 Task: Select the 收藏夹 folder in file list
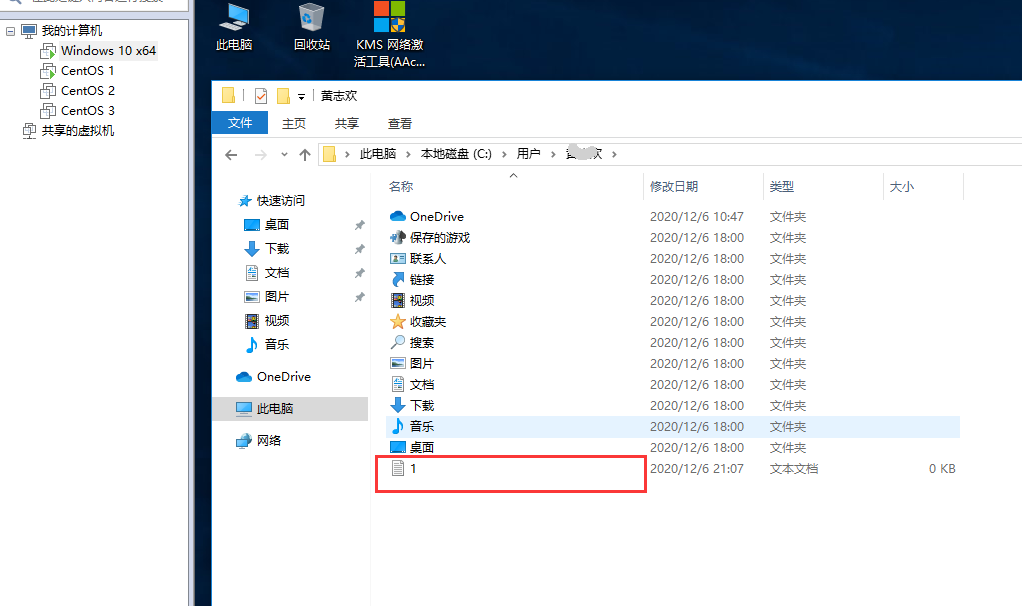[428, 322]
